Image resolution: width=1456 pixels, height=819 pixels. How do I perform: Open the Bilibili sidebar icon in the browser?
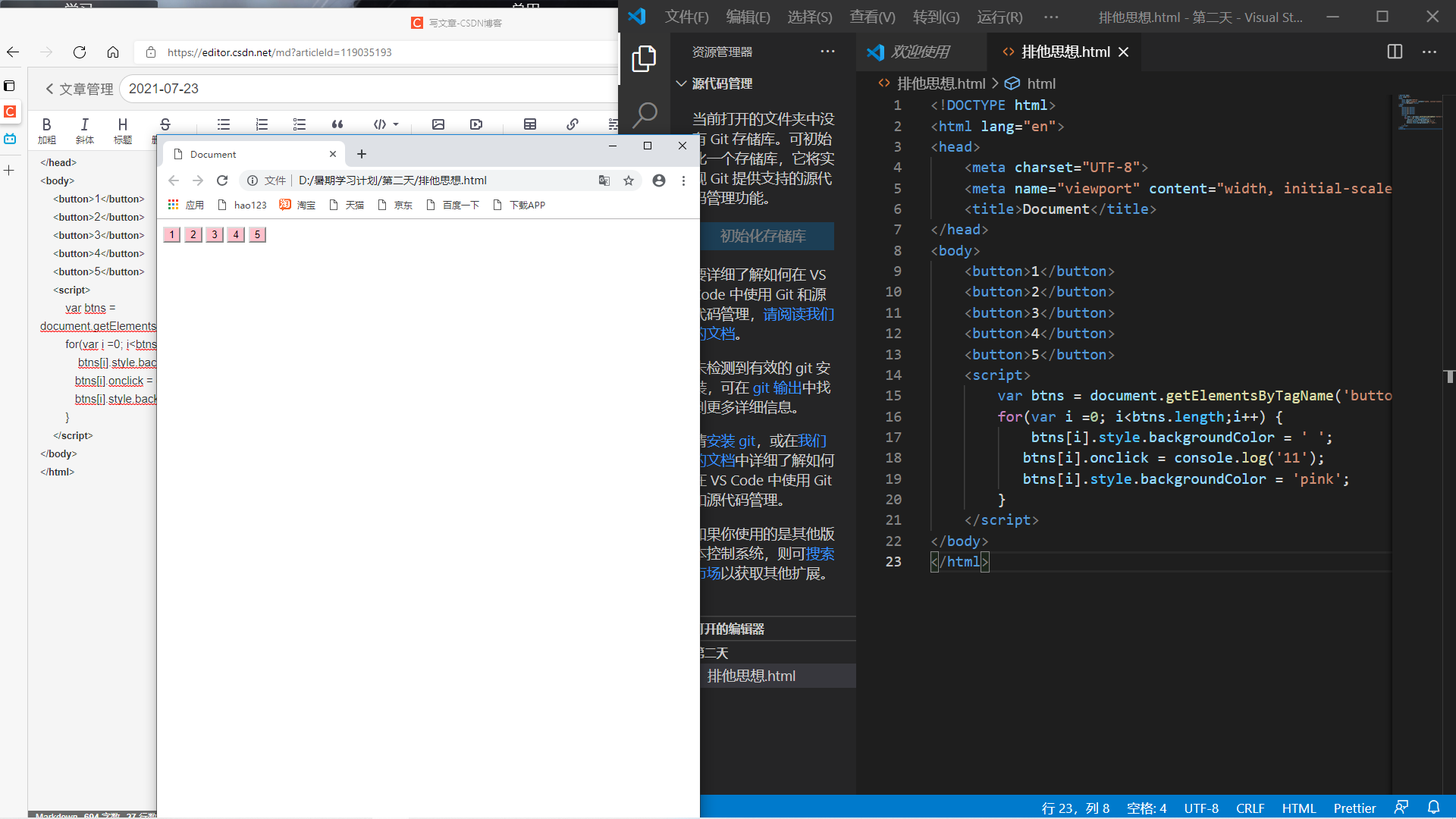(10, 139)
